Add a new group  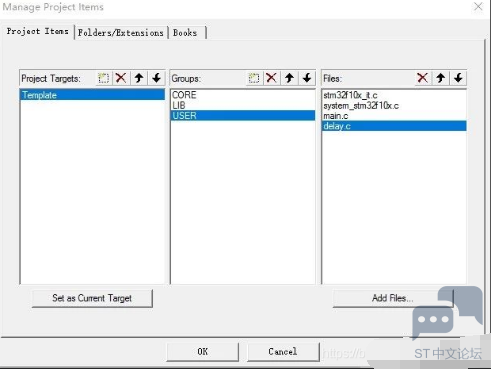tap(254, 78)
